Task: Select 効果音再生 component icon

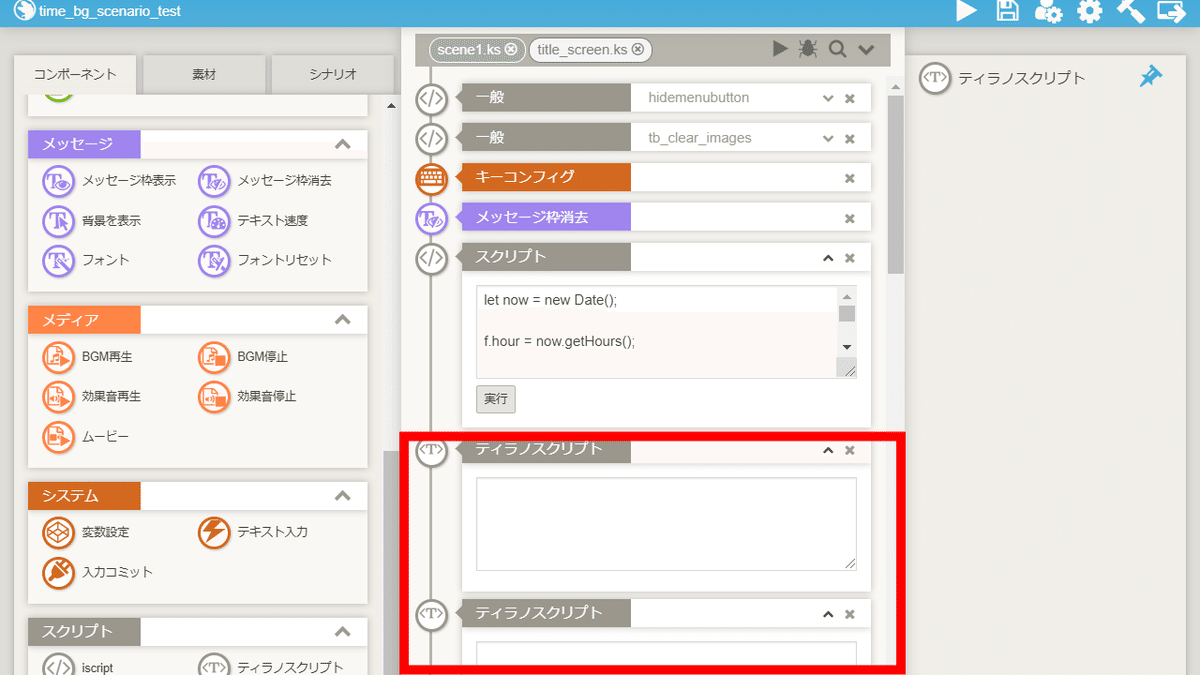Action: point(59,397)
